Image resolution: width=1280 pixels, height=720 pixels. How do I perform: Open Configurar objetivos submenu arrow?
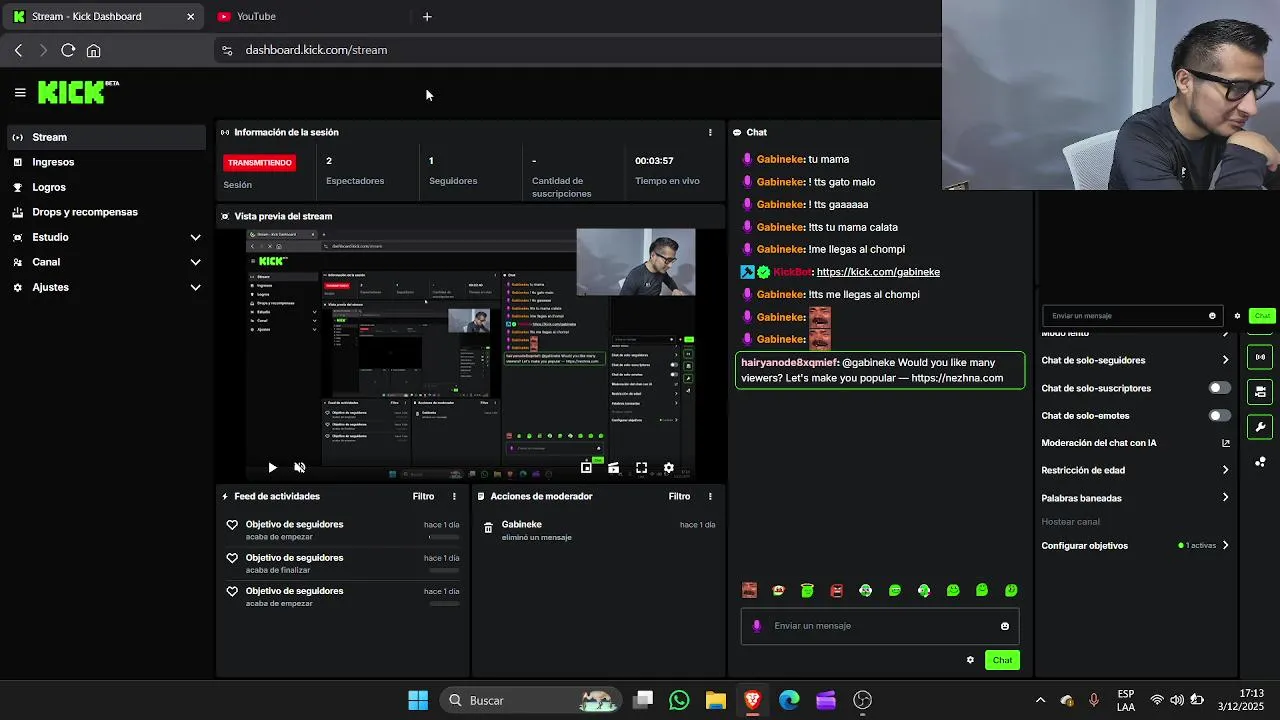point(1225,546)
